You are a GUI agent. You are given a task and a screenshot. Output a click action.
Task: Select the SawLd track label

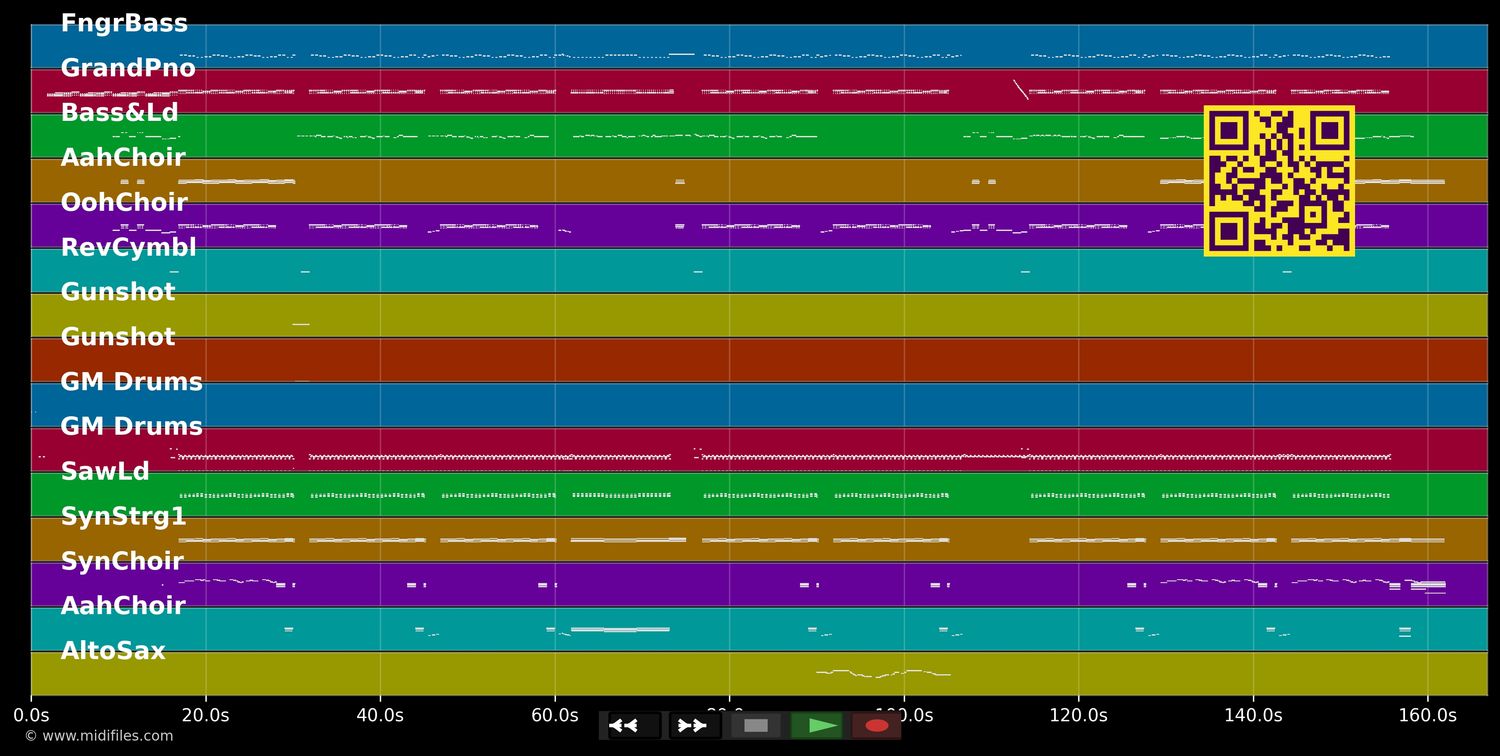[105, 472]
